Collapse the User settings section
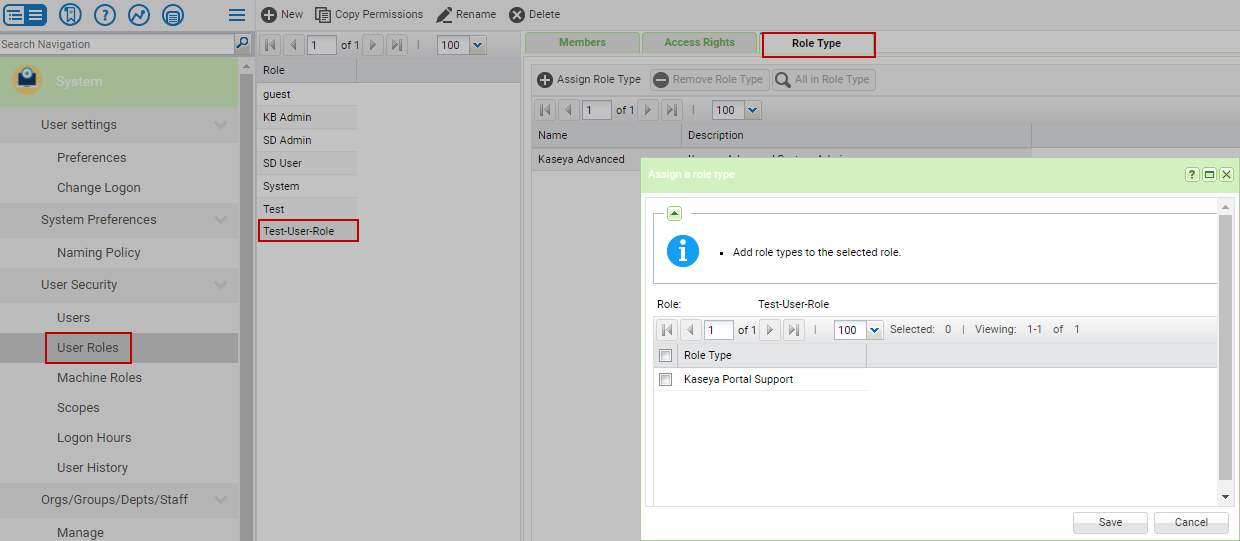This screenshot has width=1240, height=541. pyautogui.click(x=220, y=125)
